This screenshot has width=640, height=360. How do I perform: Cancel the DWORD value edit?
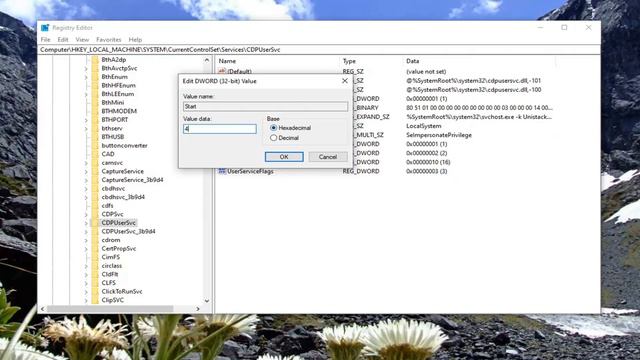(328, 157)
